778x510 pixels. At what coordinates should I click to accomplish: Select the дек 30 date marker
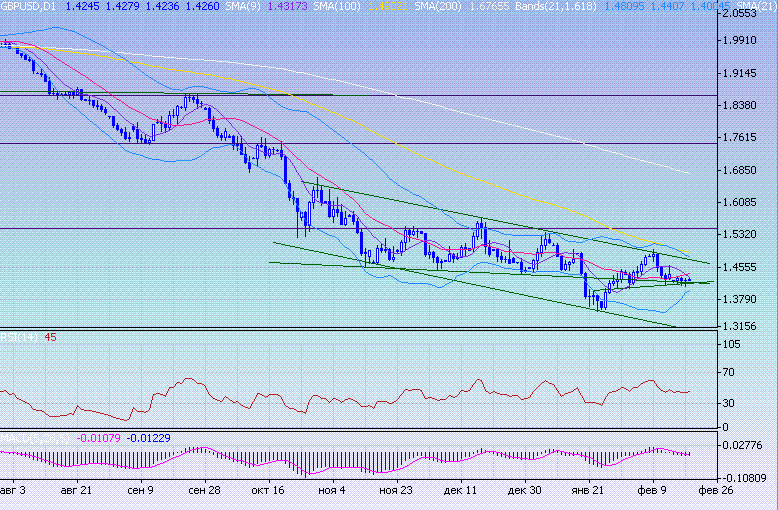point(524,492)
